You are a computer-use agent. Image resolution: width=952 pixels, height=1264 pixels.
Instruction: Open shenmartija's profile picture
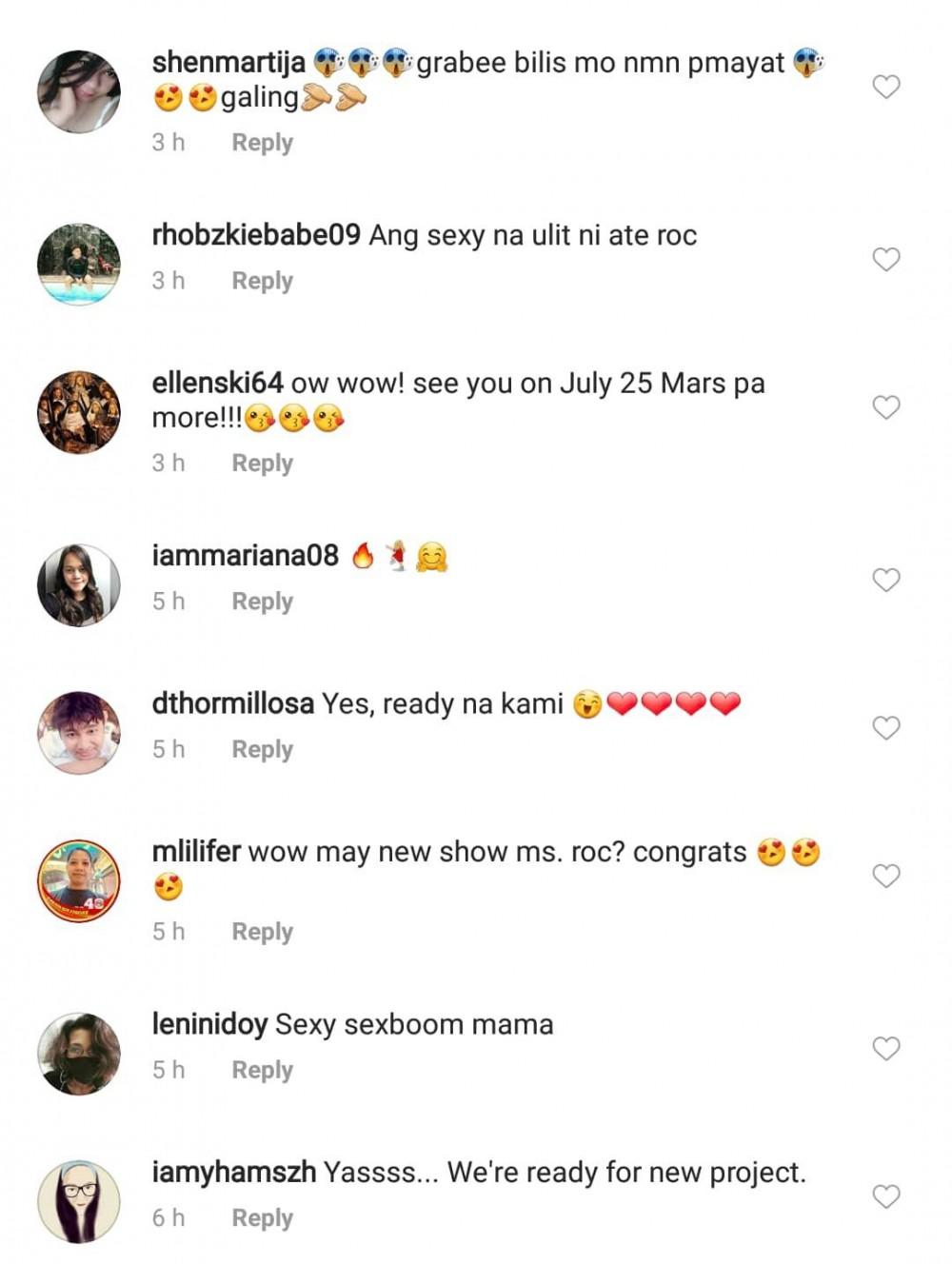tap(79, 91)
